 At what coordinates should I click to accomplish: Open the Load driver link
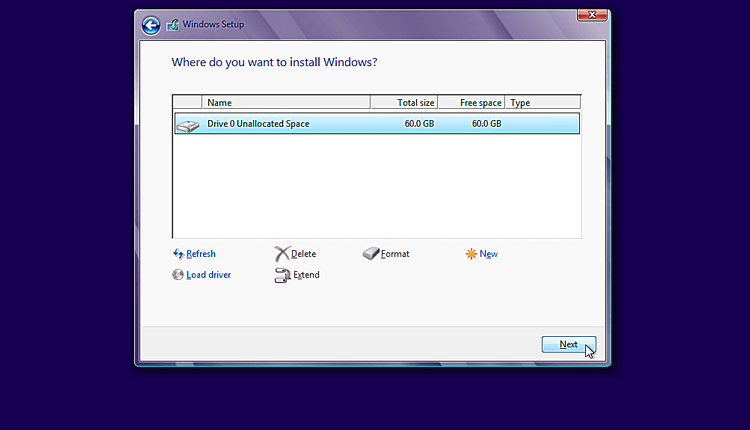209,275
